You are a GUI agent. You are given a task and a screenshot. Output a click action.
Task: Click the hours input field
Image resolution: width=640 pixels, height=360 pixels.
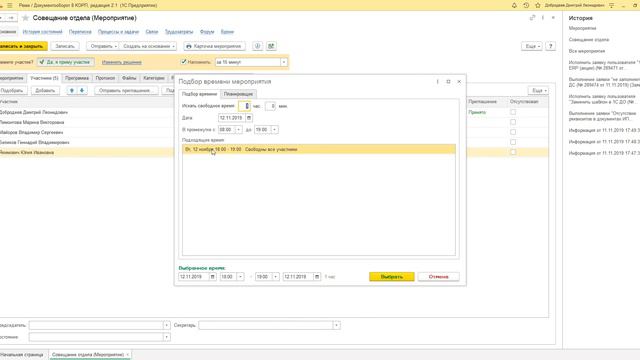pos(244,106)
